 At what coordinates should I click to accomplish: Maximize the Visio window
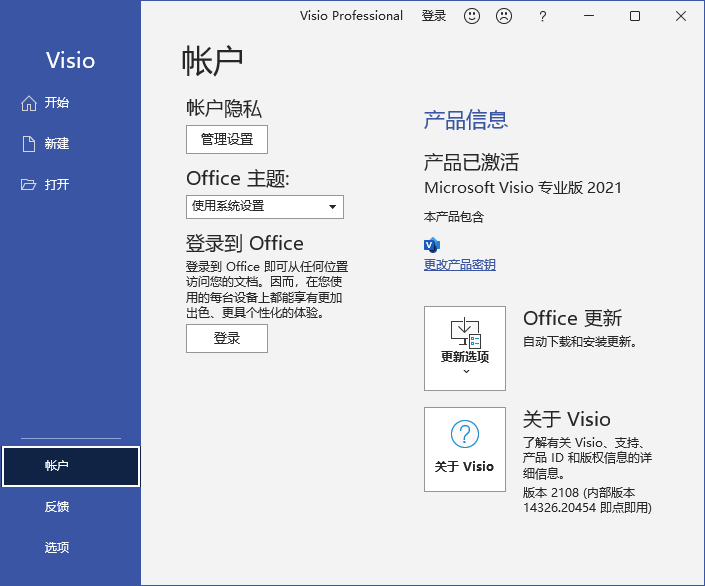(x=635, y=16)
